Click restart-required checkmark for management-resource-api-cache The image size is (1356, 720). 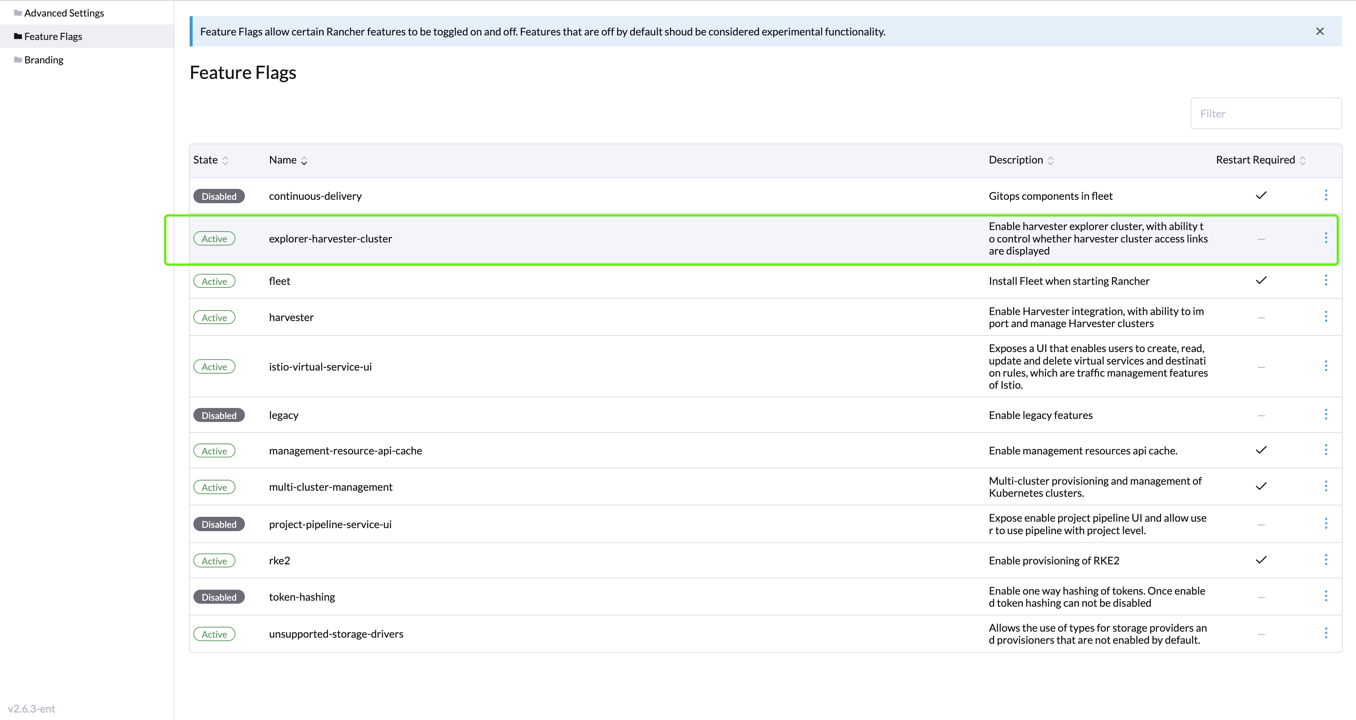click(x=1261, y=450)
